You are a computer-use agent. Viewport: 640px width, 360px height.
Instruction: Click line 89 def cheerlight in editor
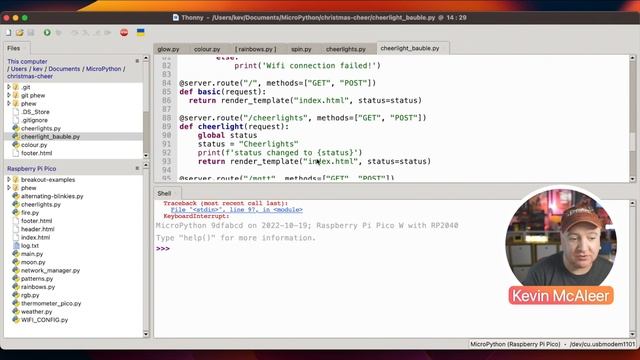pyautogui.click(x=234, y=127)
